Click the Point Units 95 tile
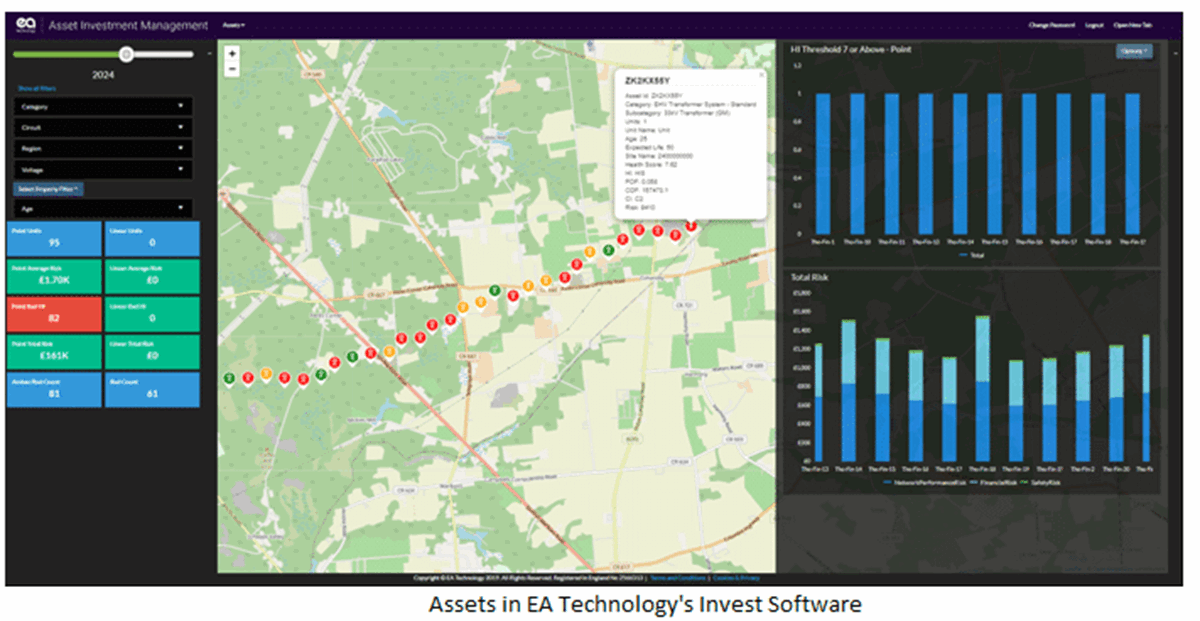 tap(54, 239)
